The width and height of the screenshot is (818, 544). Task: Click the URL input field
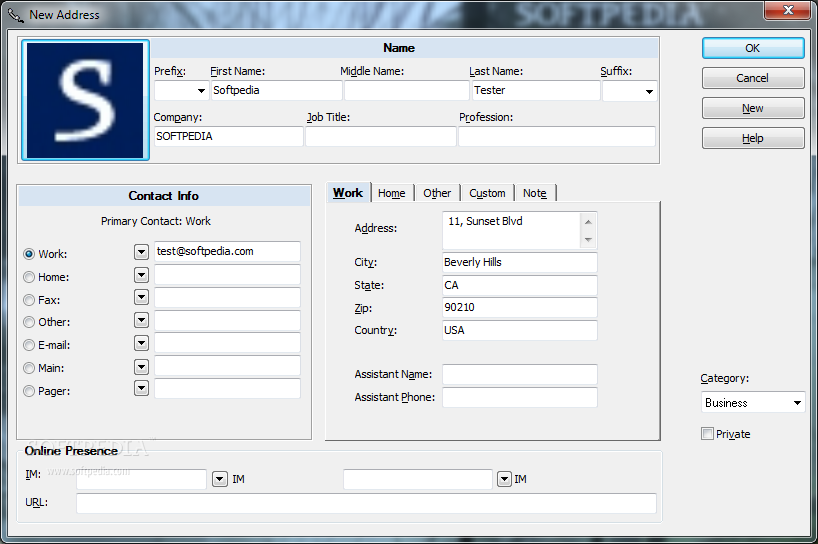[366, 503]
